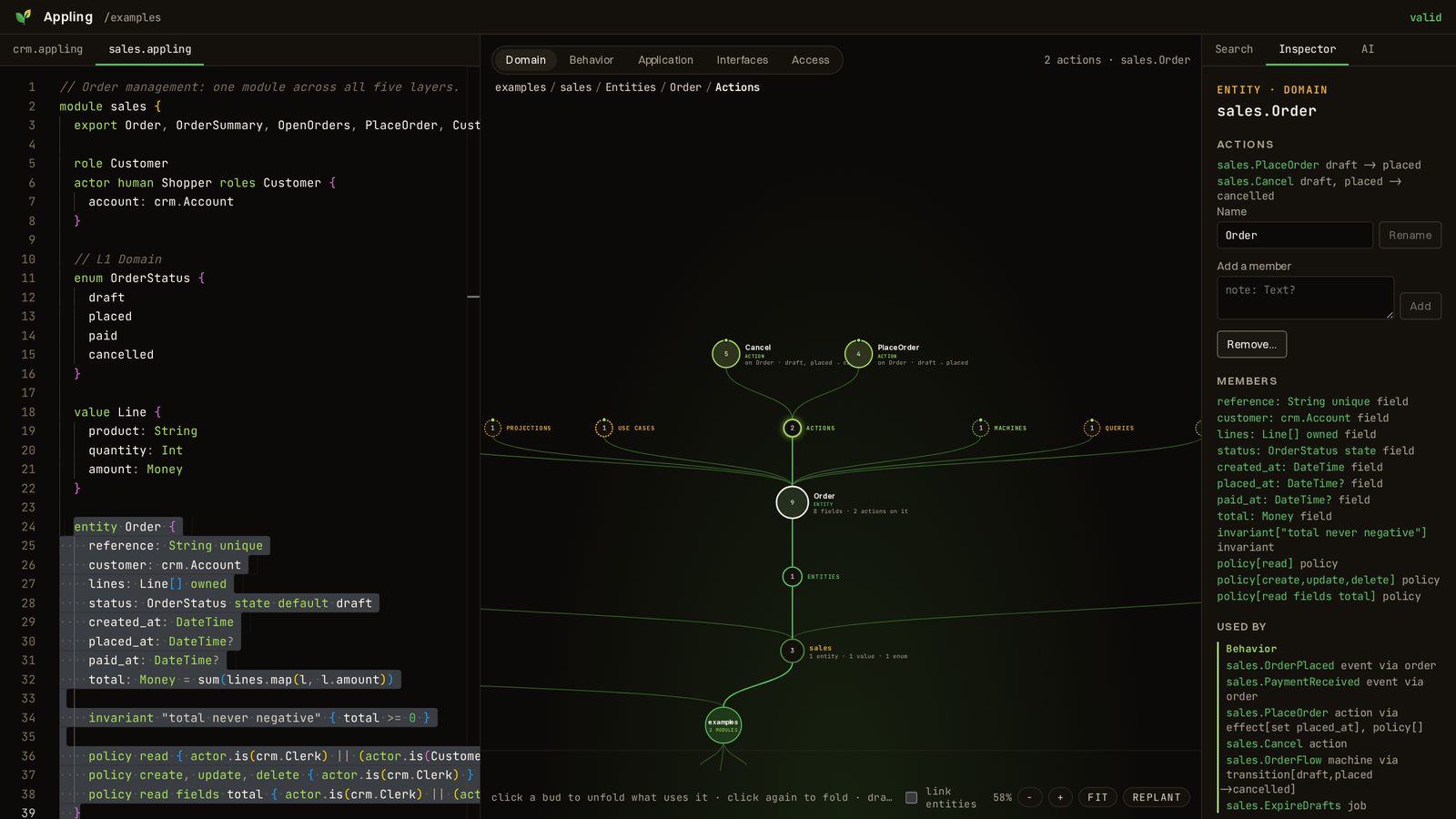Open the crm.appling file tab

(x=48, y=49)
